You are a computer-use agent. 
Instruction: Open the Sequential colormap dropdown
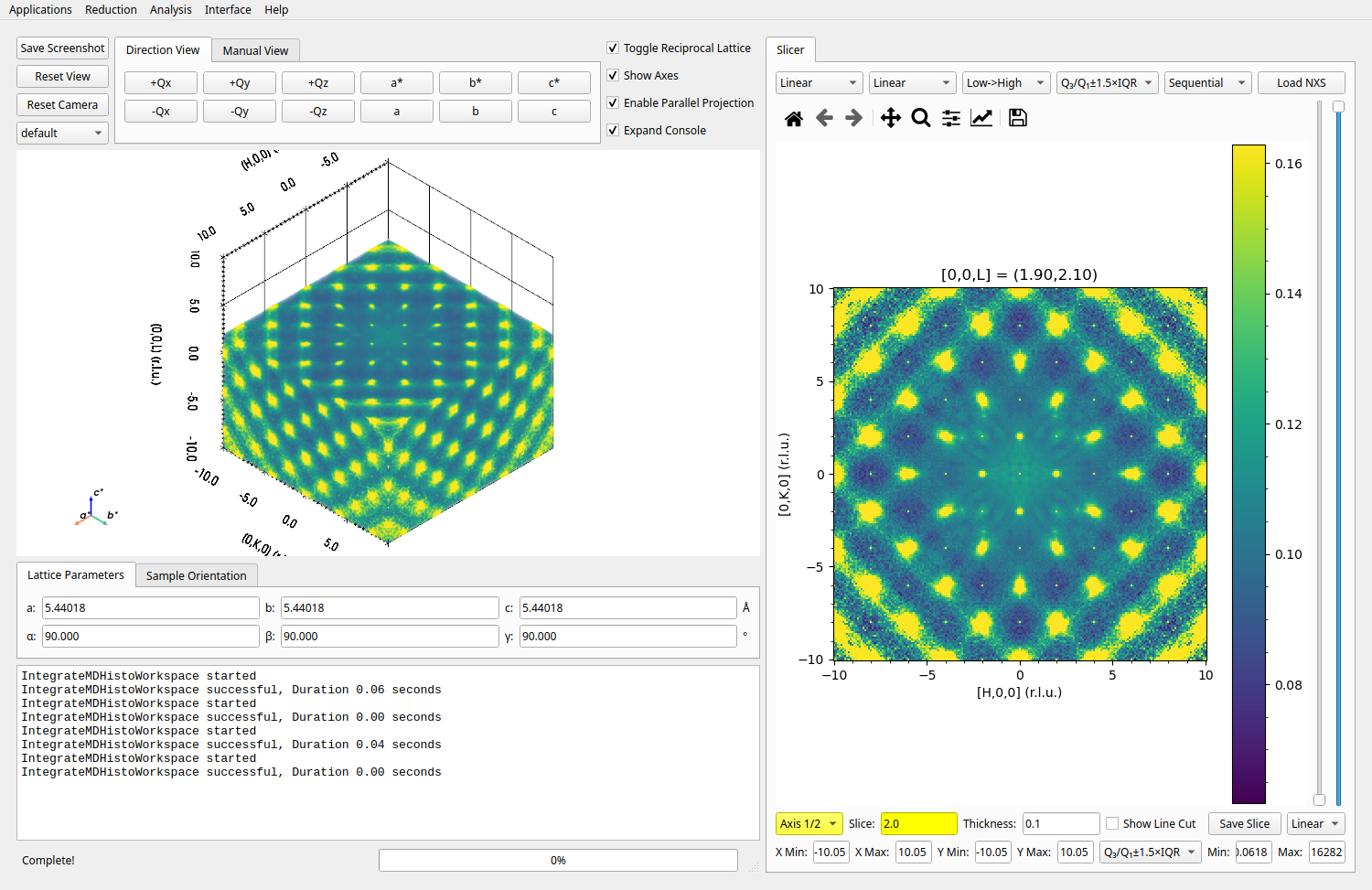coord(1208,82)
